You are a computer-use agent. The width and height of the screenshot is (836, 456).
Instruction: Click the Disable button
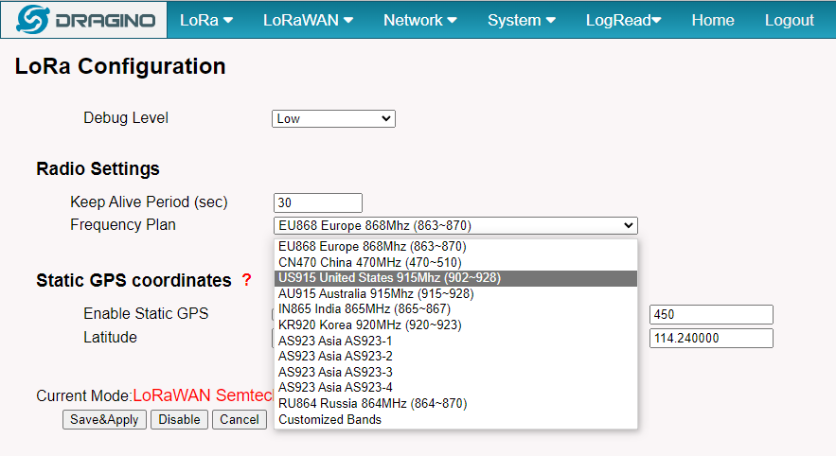pos(179,420)
